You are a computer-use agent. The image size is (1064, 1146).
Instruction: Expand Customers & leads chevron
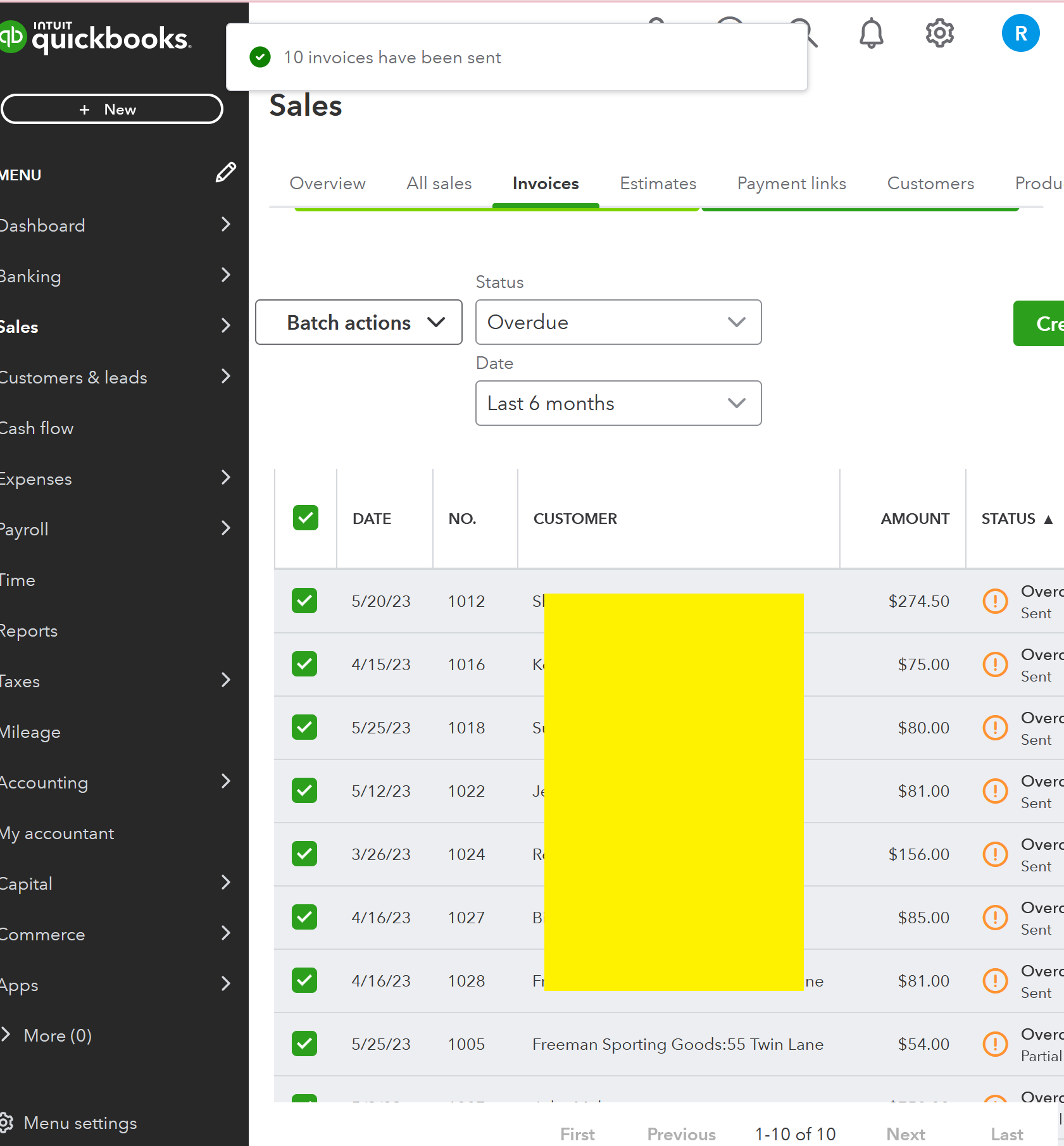click(226, 376)
